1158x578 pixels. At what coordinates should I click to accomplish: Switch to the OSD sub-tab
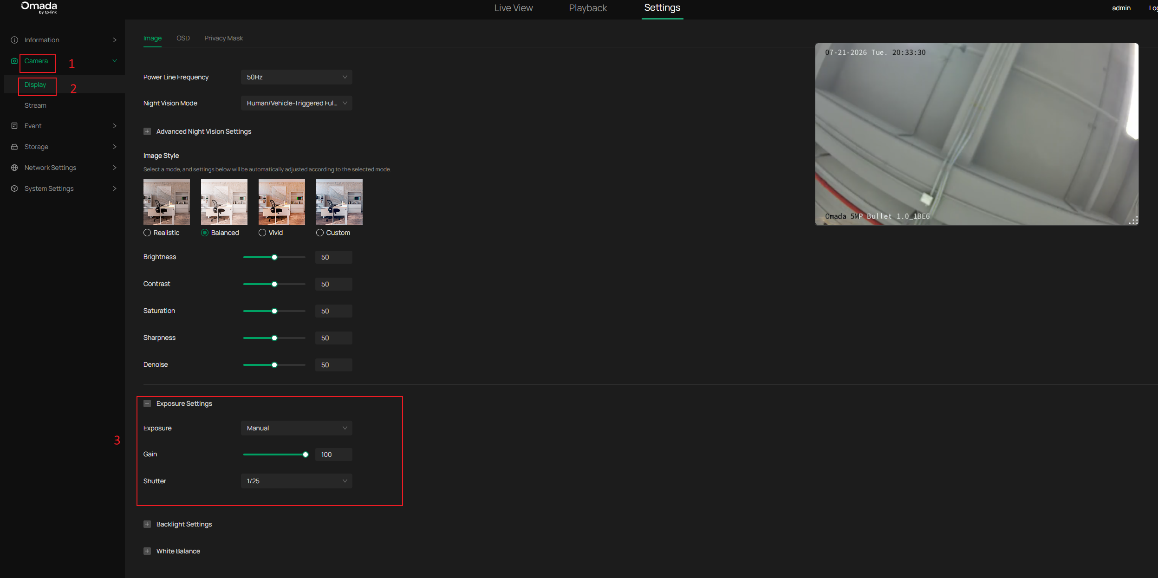(x=183, y=38)
